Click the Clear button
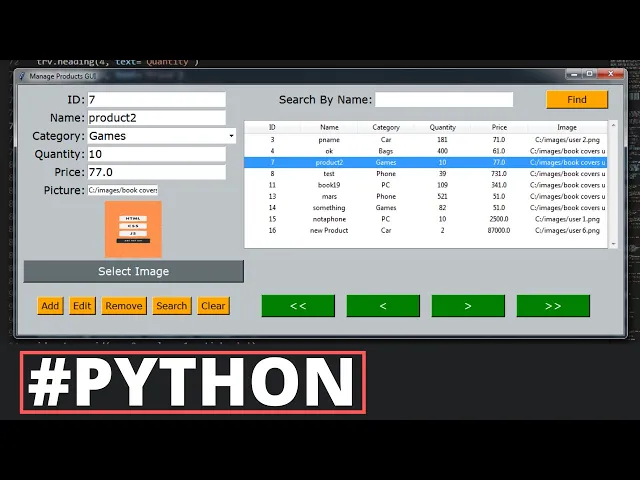Image resolution: width=640 pixels, height=480 pixels. 213,306
